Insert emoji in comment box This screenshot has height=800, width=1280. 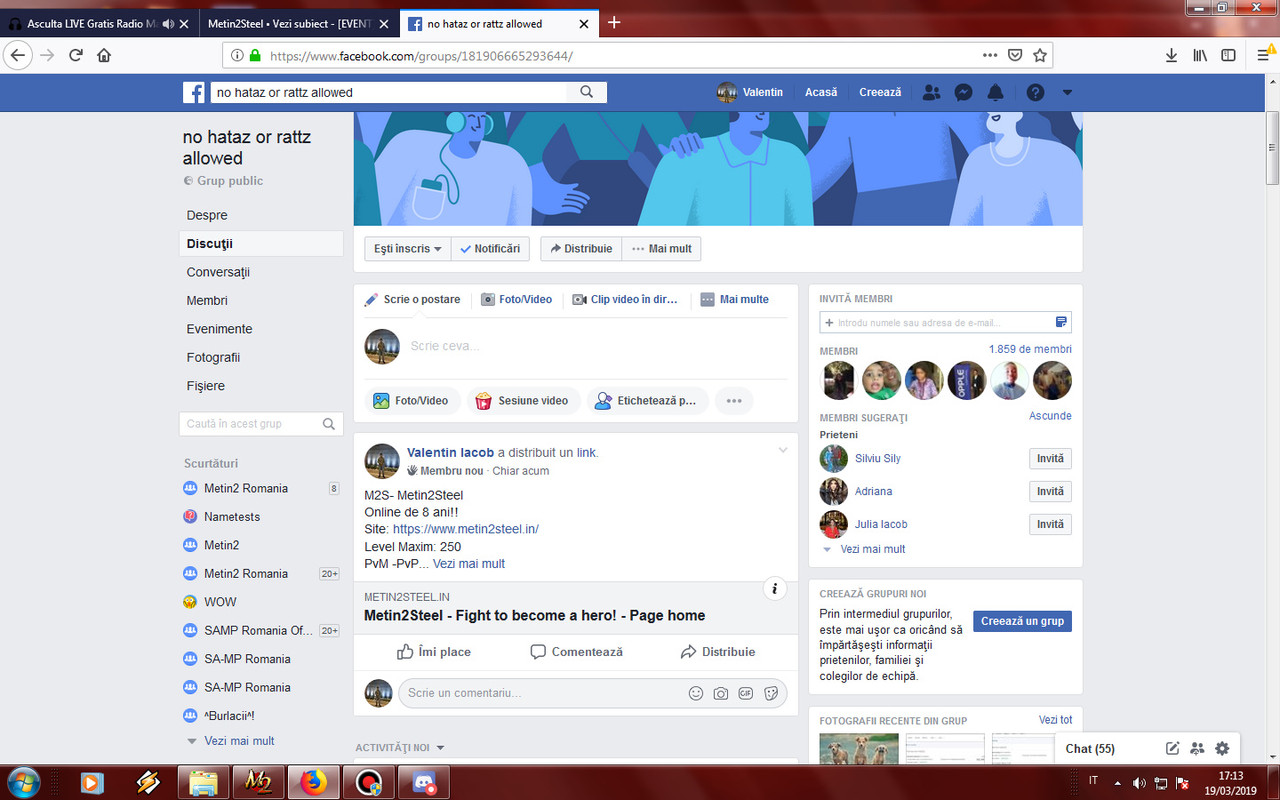point(696,693)
